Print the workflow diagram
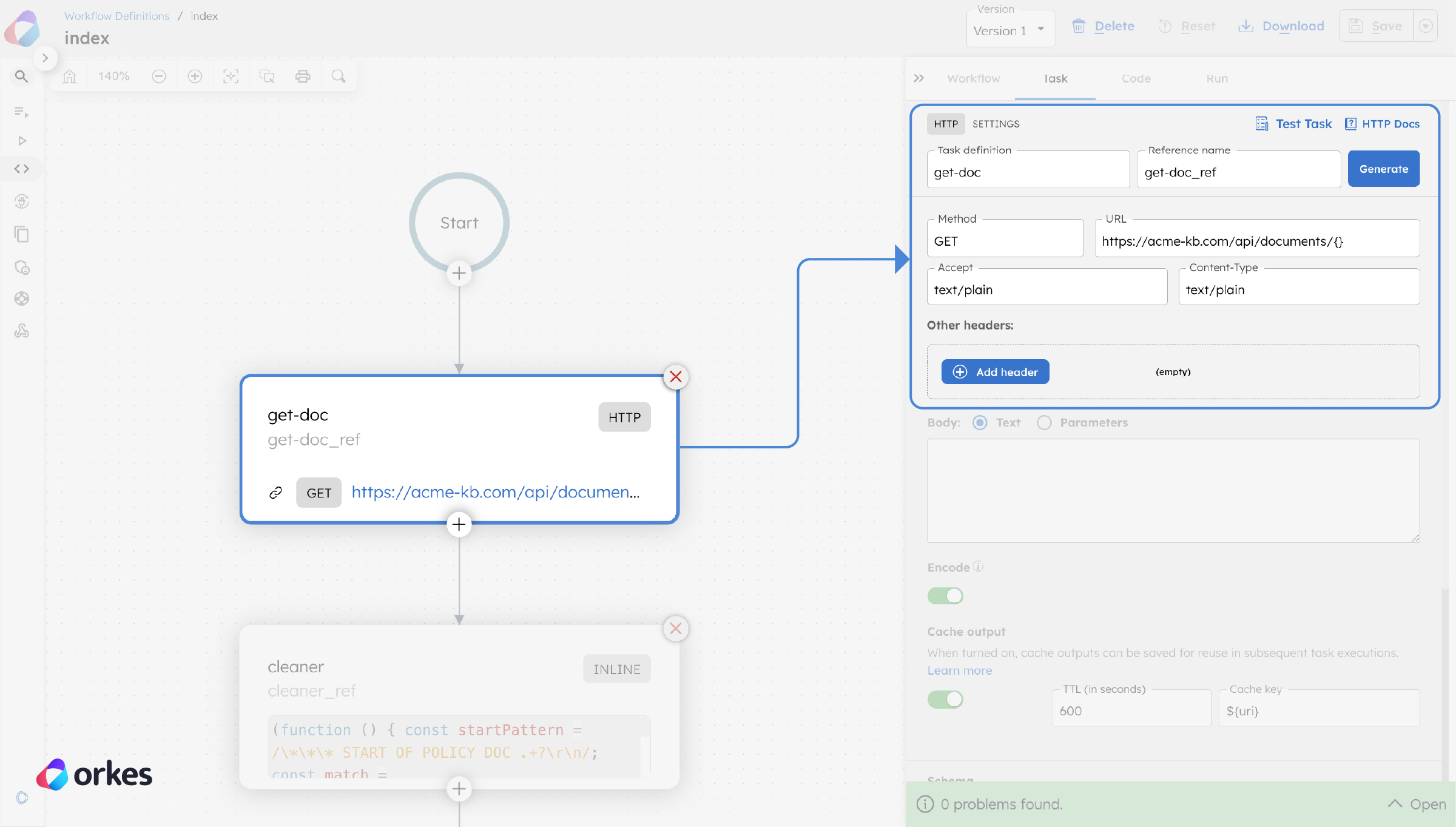Image resolution: width=1456 pixels, height=827 pixels. [x=303, y=76]
